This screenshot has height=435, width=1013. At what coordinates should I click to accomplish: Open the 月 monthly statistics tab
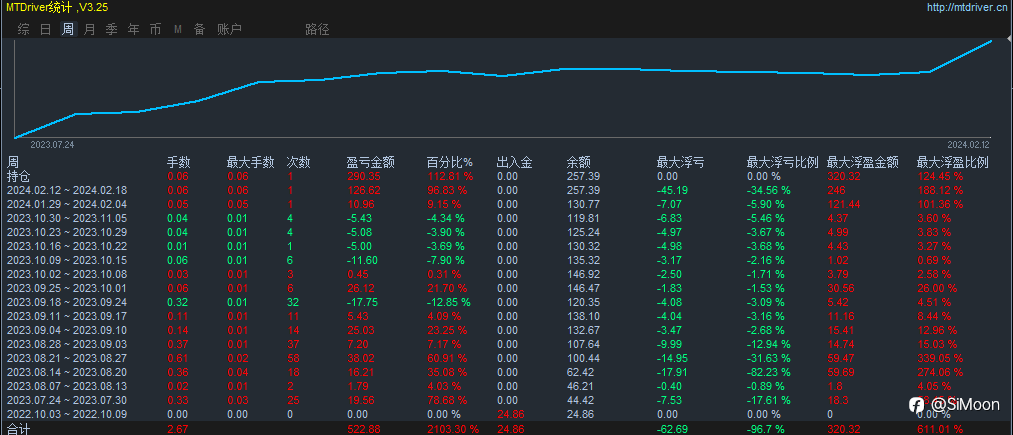(90, 29)
